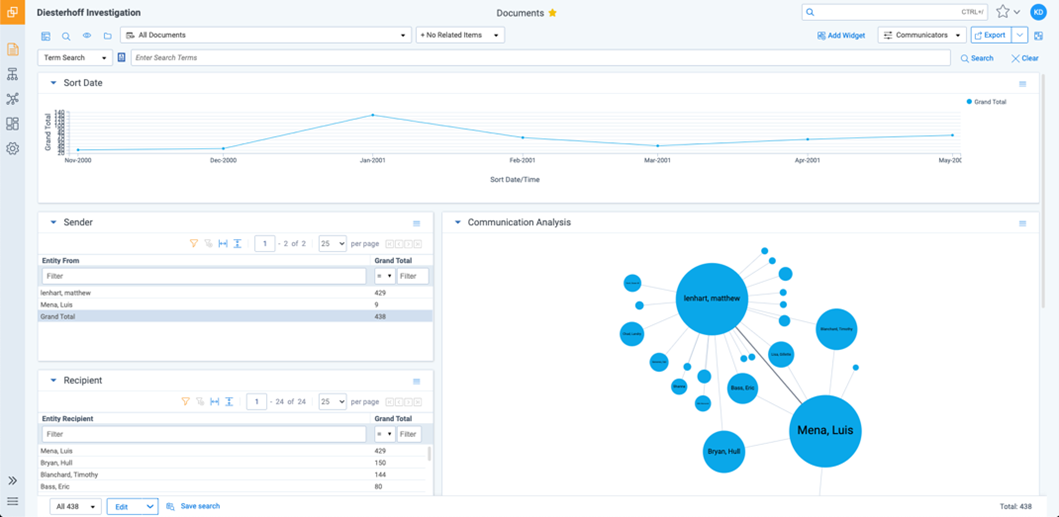Screen dimensions: 1059x517
Task: Open the settings gear in left sidebar
Action: [13, 149]
